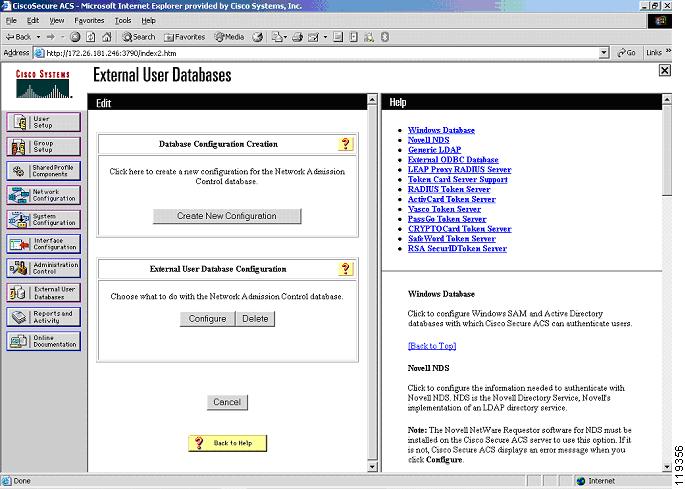This screenshot has height=489, width=685.
Task: Click the Database Configuration Creation help icon
Action: (345, 144)
